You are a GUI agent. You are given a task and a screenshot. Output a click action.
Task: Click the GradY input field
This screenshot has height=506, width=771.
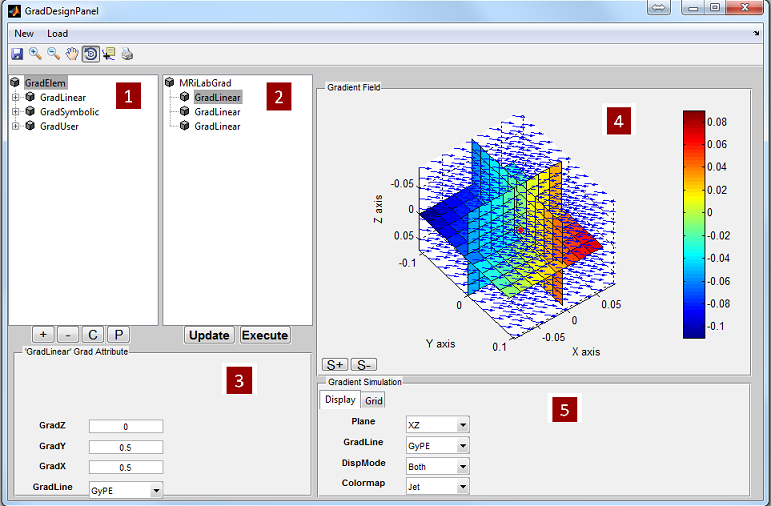click(x=126, y=447)
